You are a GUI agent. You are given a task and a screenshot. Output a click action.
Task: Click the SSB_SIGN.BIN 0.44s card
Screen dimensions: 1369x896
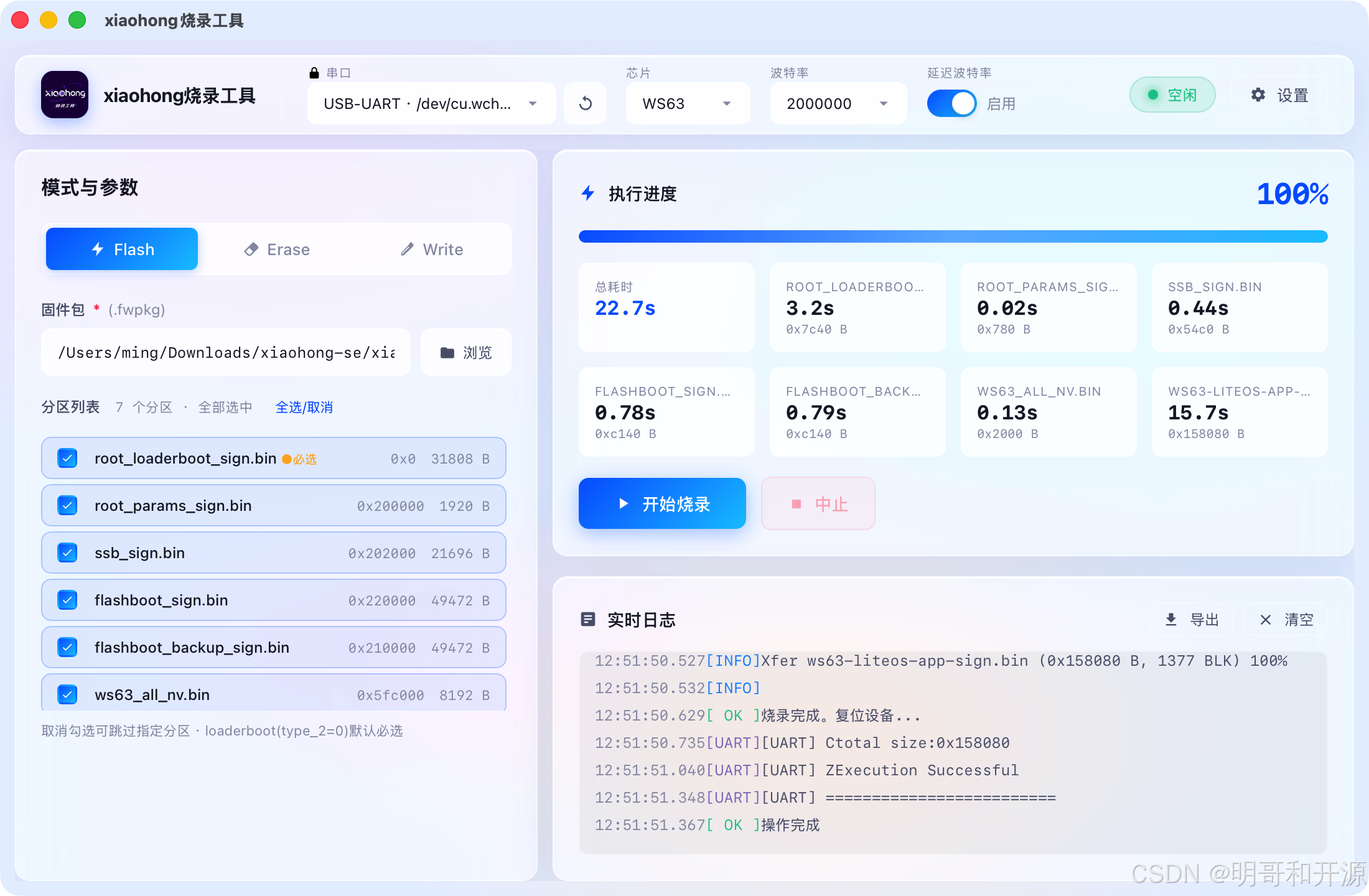pyautogui.click(x=1240, y=307)
